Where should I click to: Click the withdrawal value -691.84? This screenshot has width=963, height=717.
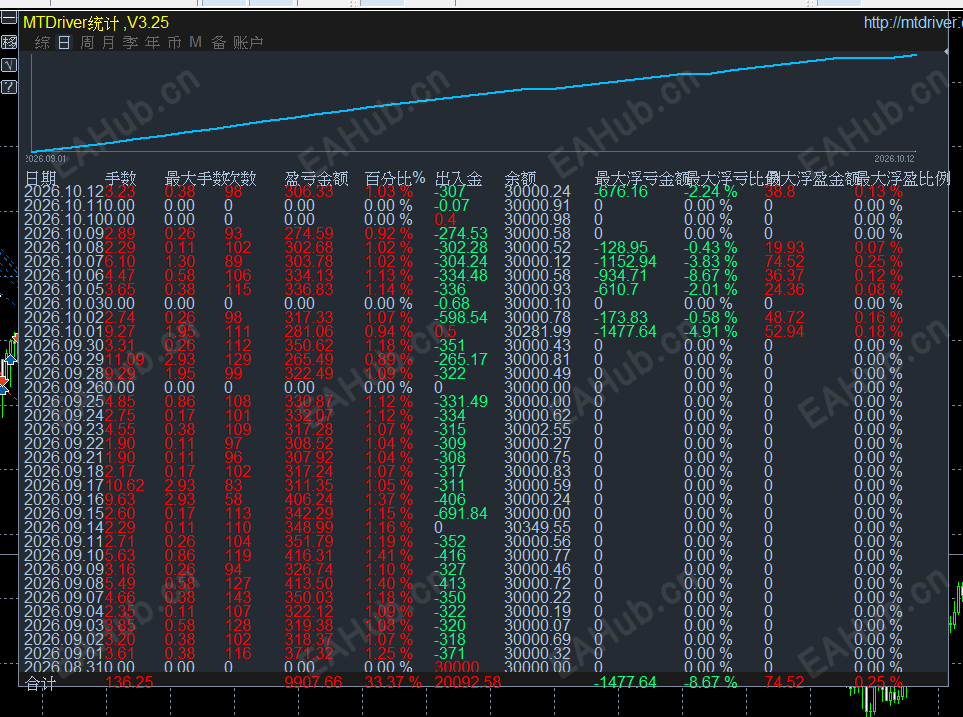tap(461, 514)
